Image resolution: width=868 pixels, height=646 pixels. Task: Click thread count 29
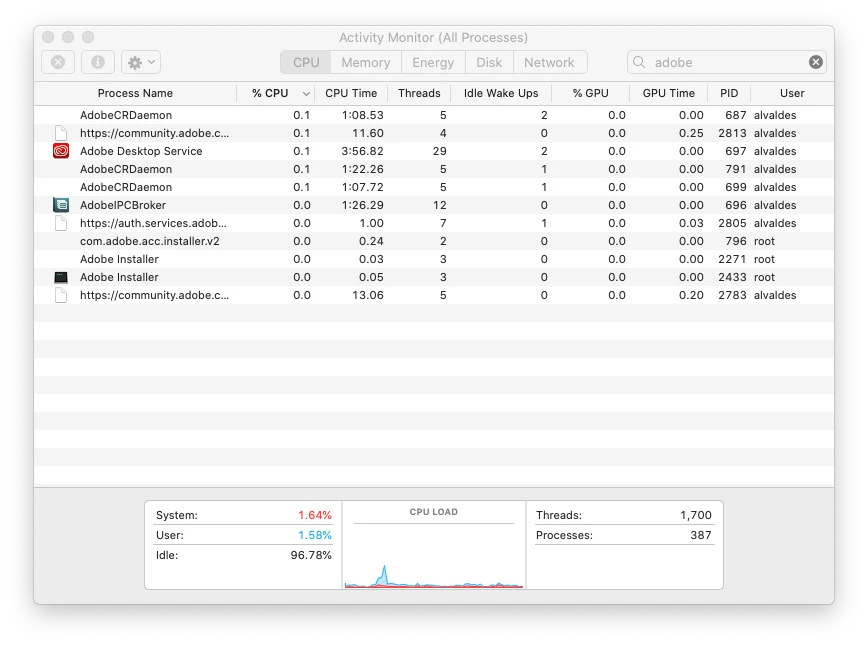(440, 151)
